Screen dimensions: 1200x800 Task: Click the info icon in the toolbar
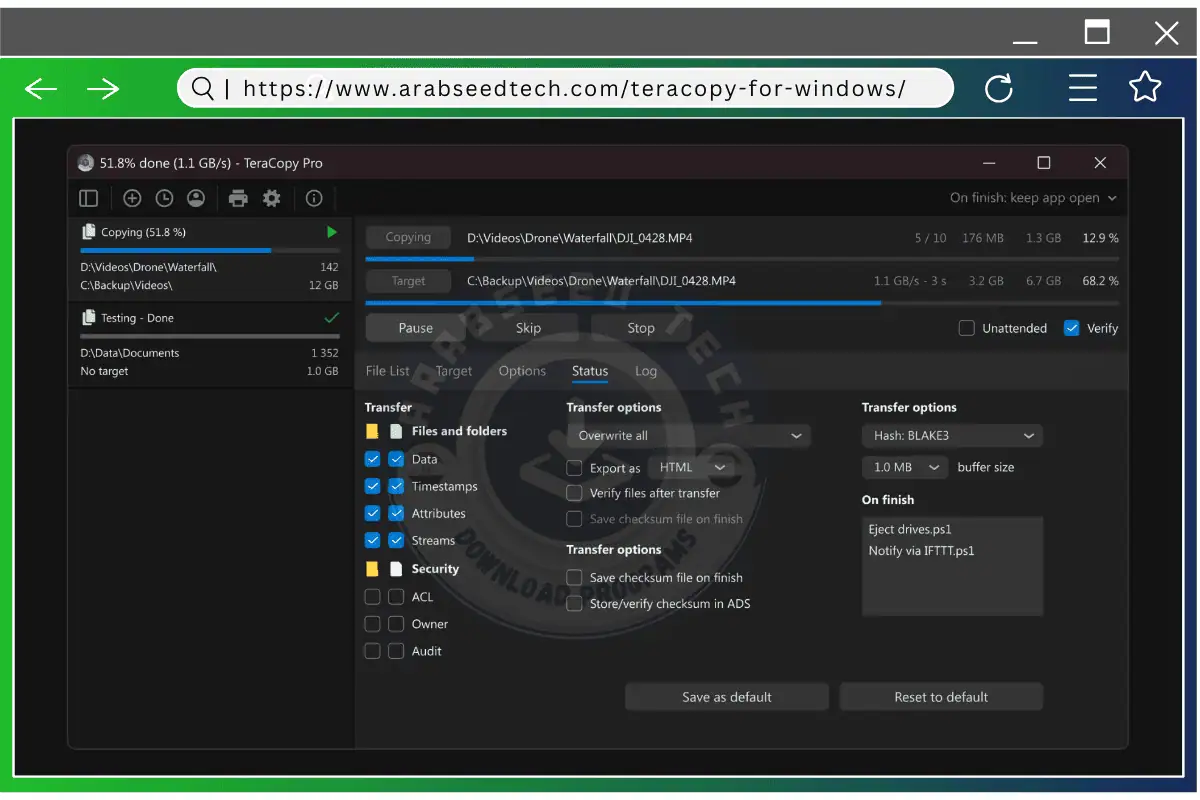click(314, 198)
